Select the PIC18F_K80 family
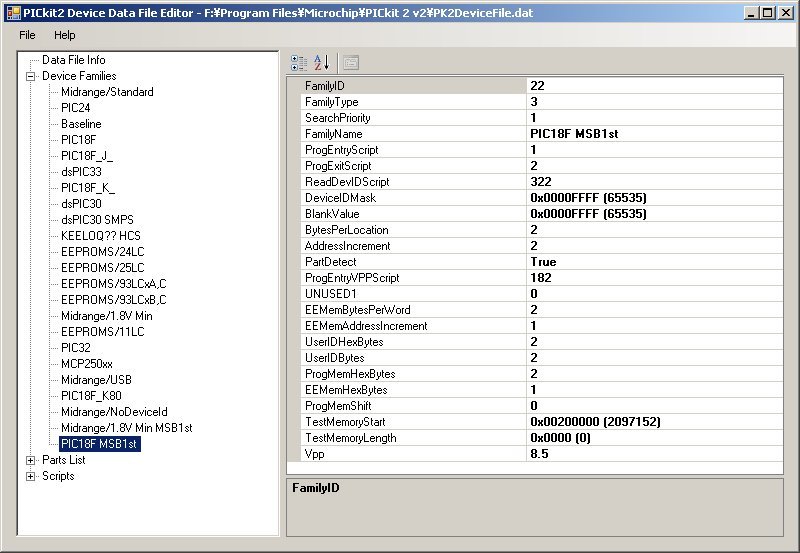Screen dimensions: 800x553 point(91,396)
